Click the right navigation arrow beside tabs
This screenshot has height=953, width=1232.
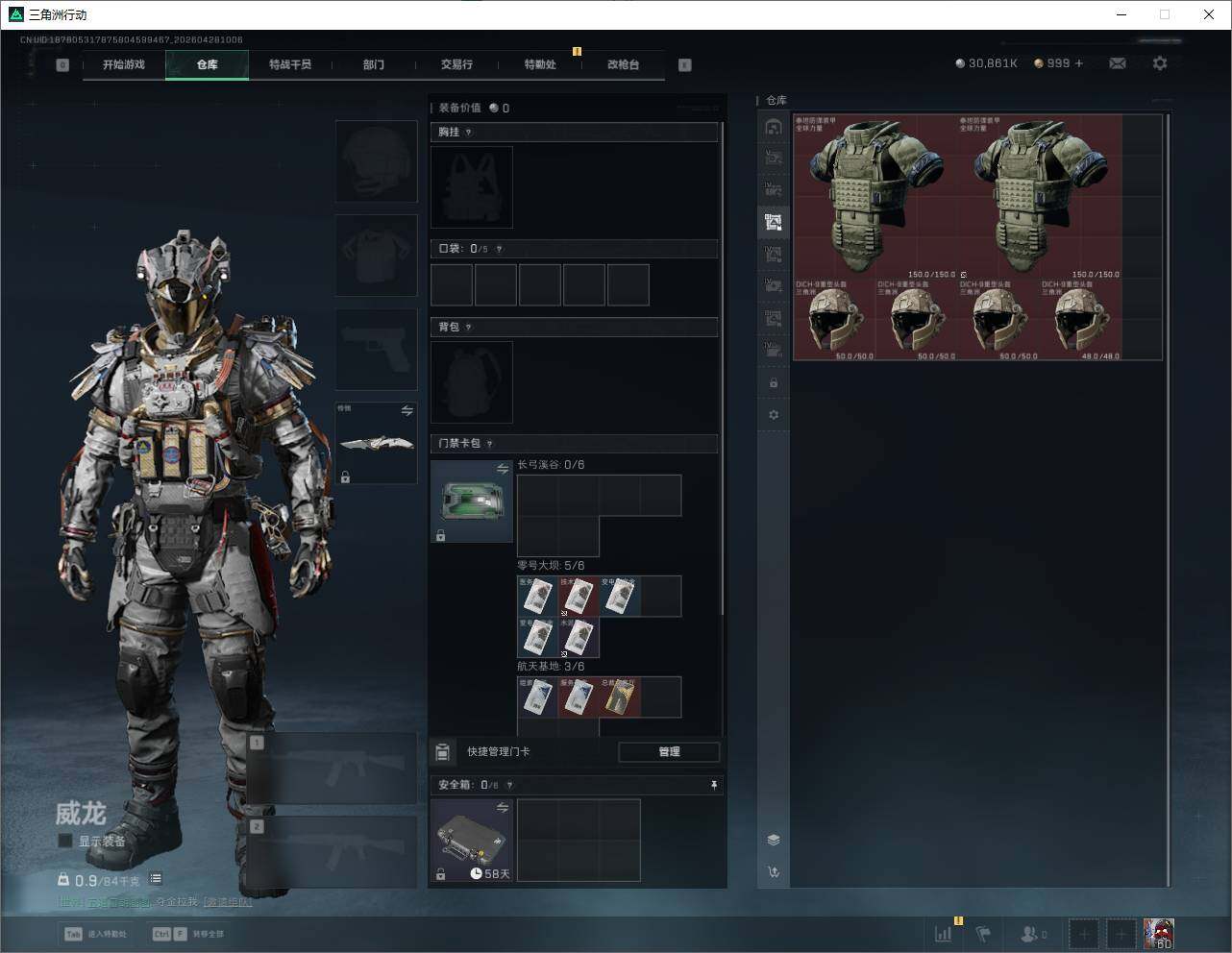tap(685, 65)
